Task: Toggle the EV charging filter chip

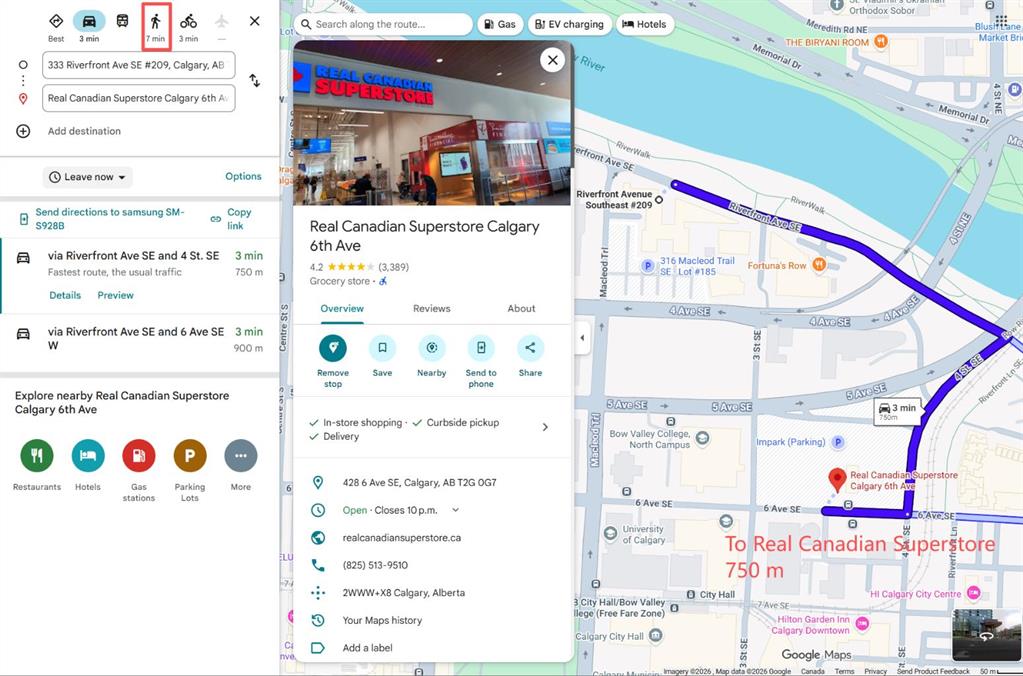Action: pos(568,24)
